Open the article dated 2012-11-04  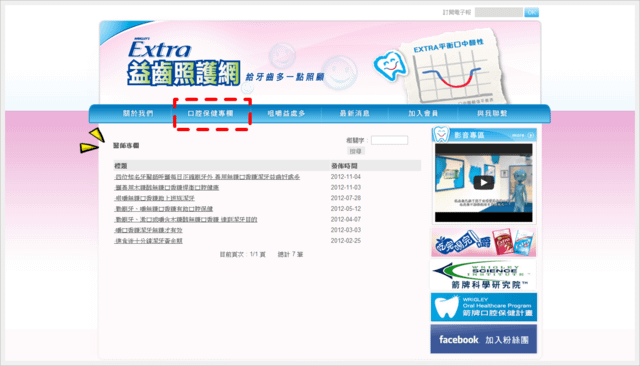(x=207, y=177)
